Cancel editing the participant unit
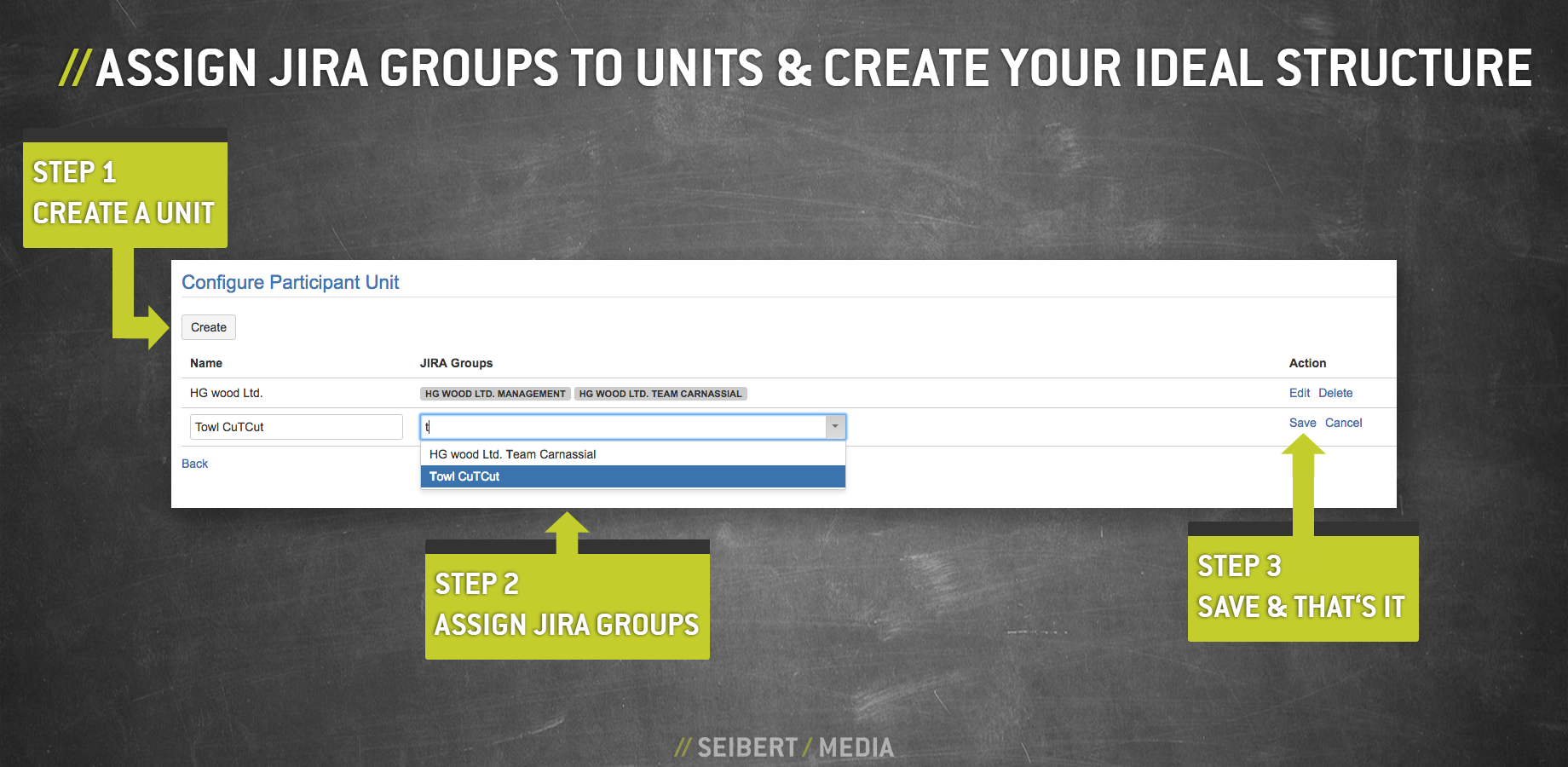 point(1343,423)
